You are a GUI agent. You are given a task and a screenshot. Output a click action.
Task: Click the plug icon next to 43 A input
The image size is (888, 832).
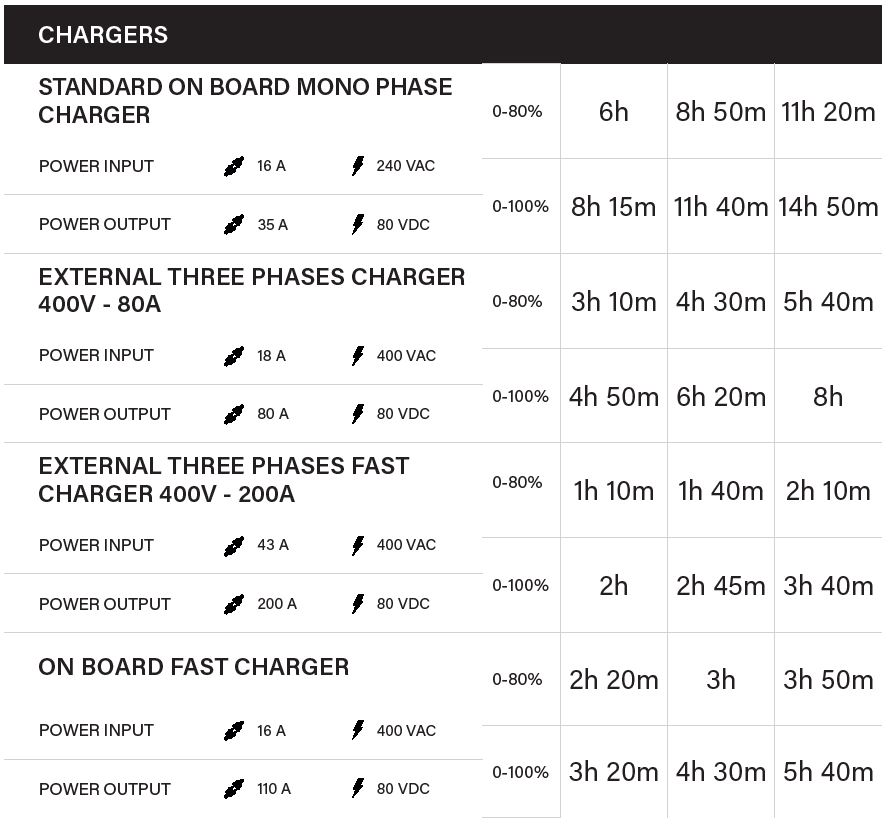(234, 546)
